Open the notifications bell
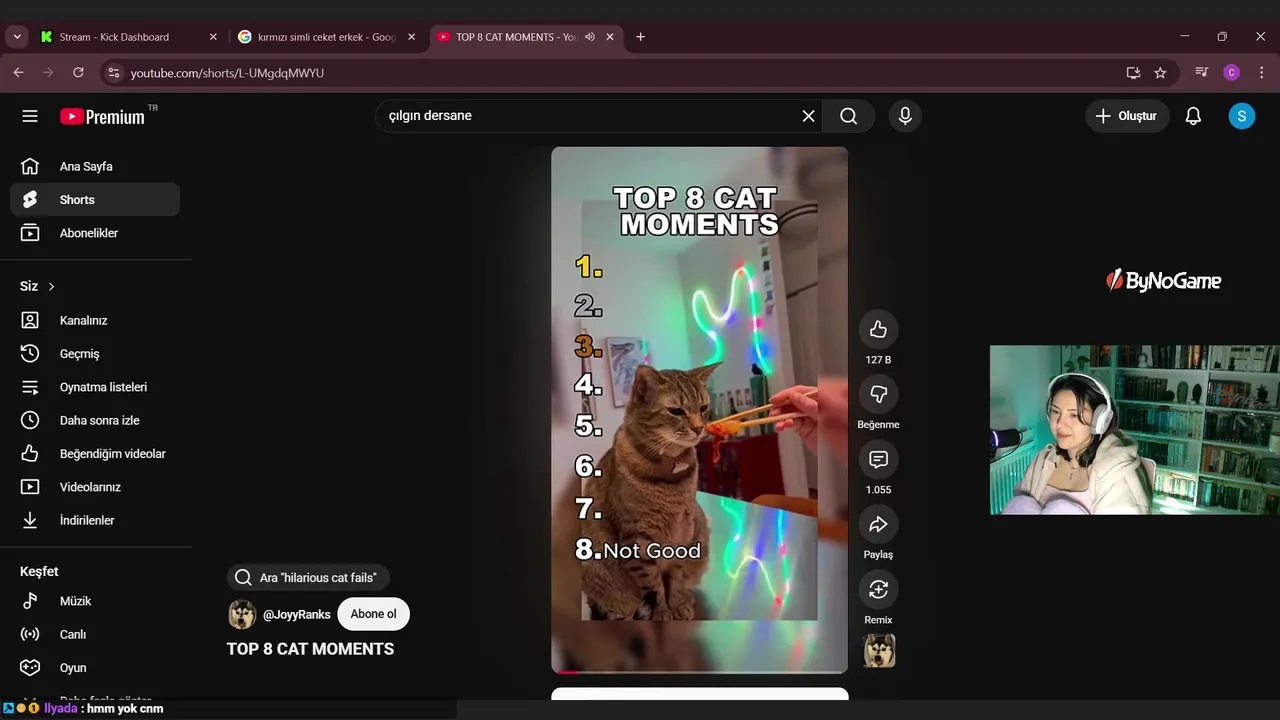Screen dimensions: 1280x720 click(1193, 116)
